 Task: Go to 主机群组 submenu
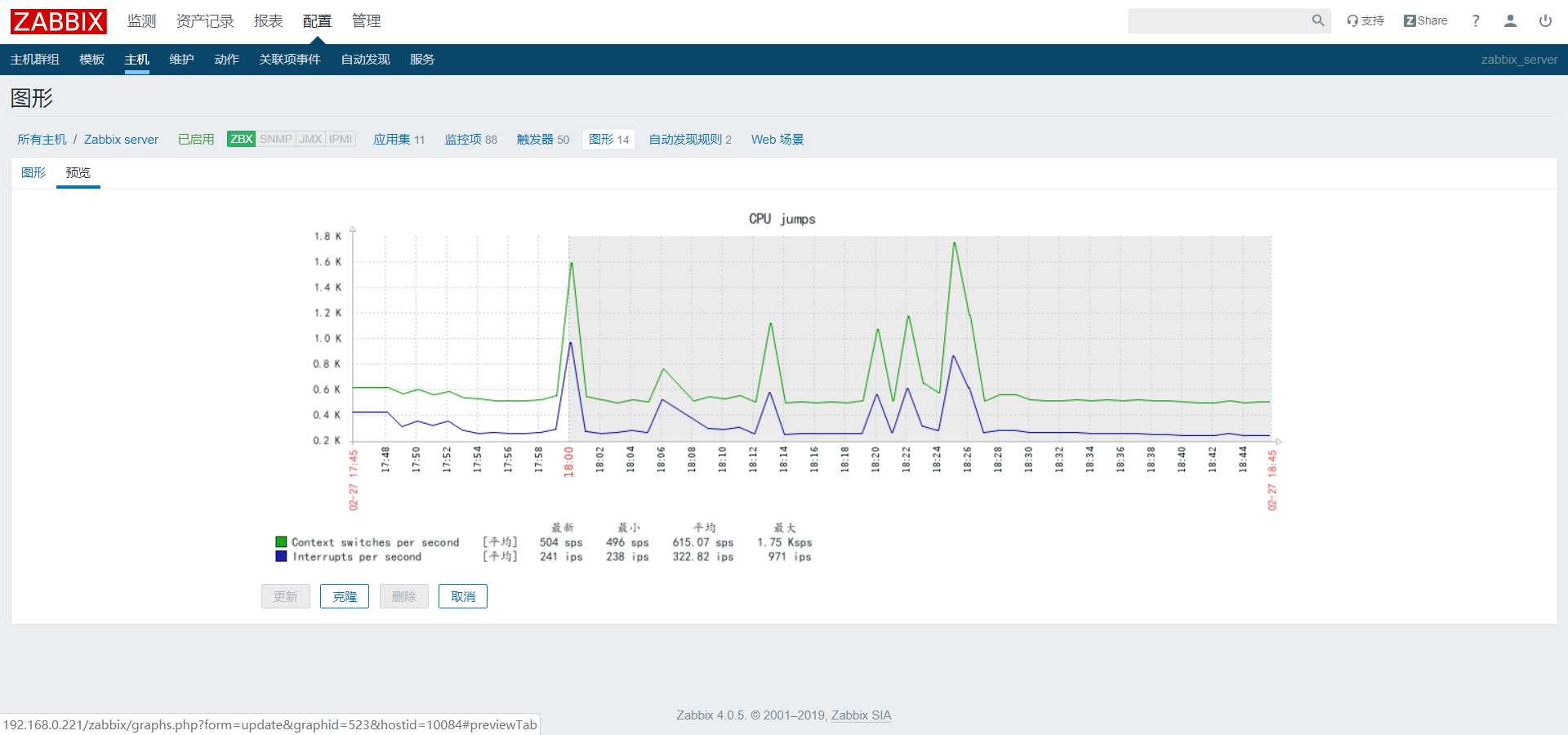pos(34,60)
